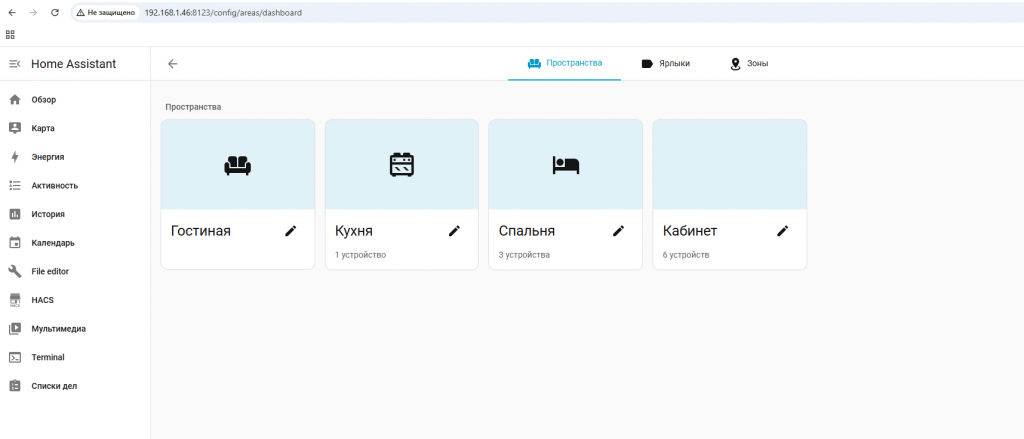This screenshot has height=439, width=1024.
Task: Switch to the Зоны tab
Action: tap(748, 64)
